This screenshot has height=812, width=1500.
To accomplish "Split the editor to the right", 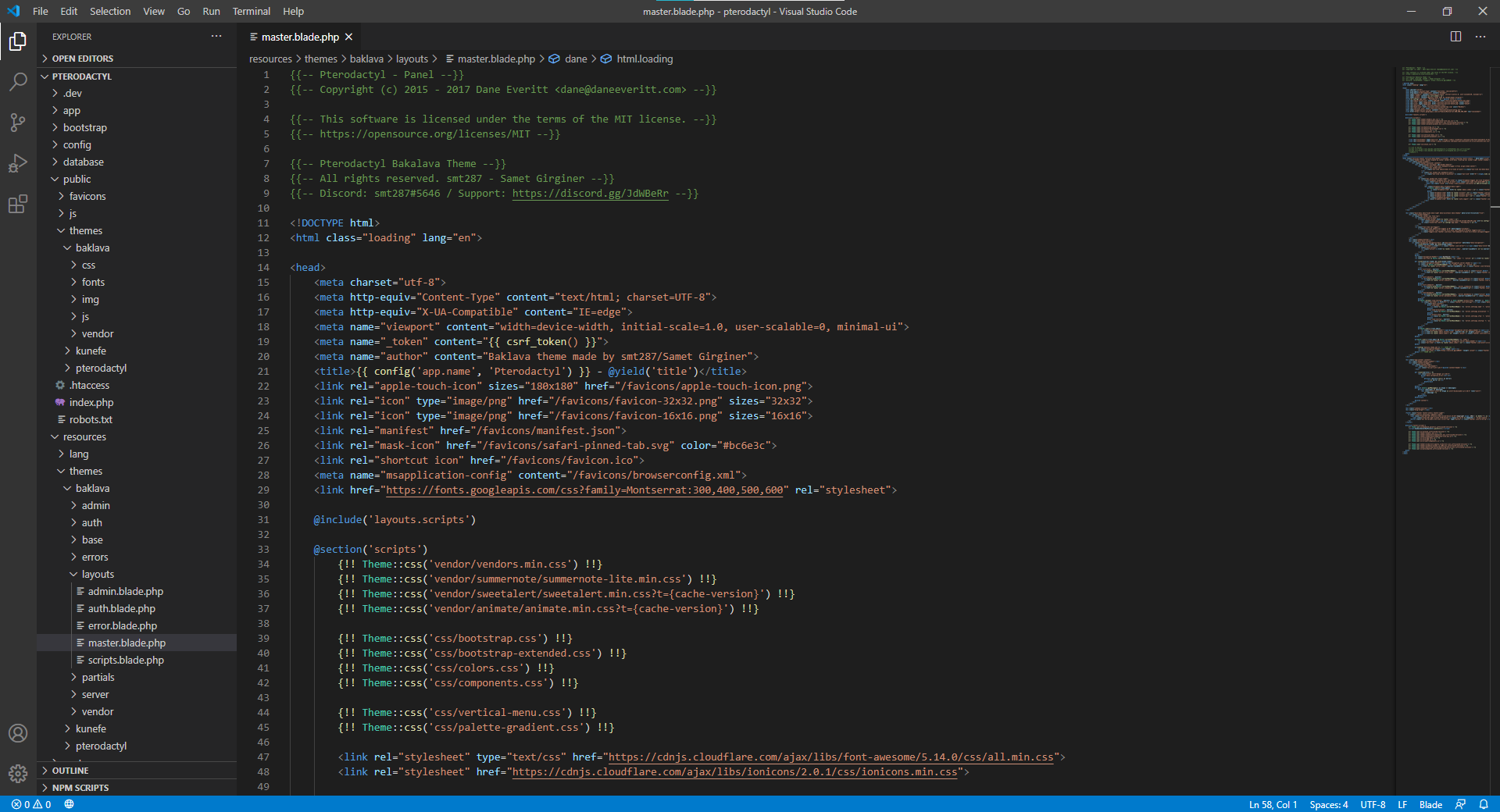I will [x=1455, y=37].
